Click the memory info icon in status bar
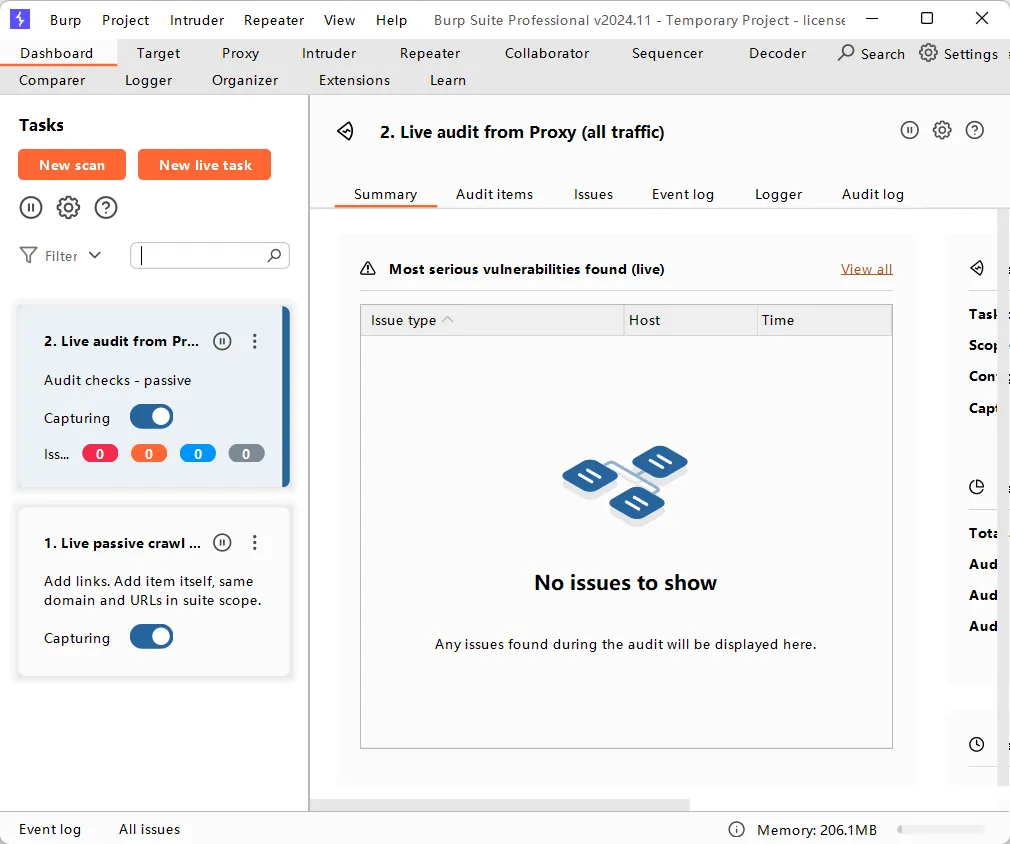 tap(736, 829)
